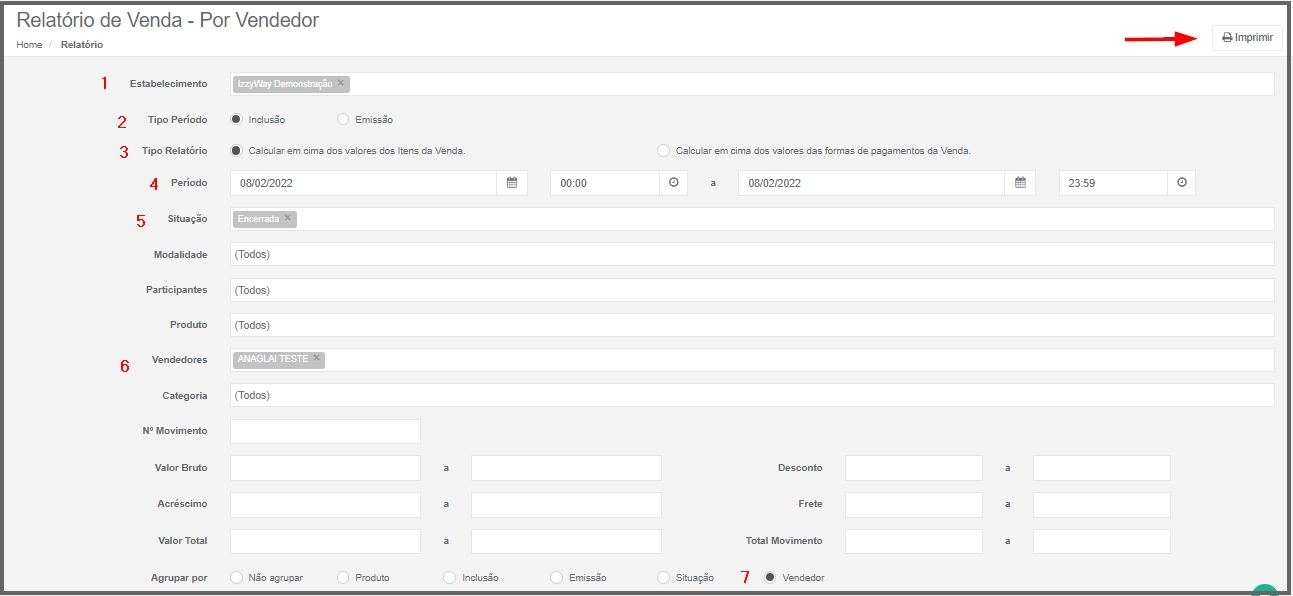Click the start date field 08/02/2022

pyautogui.click(x=363, y=183)
